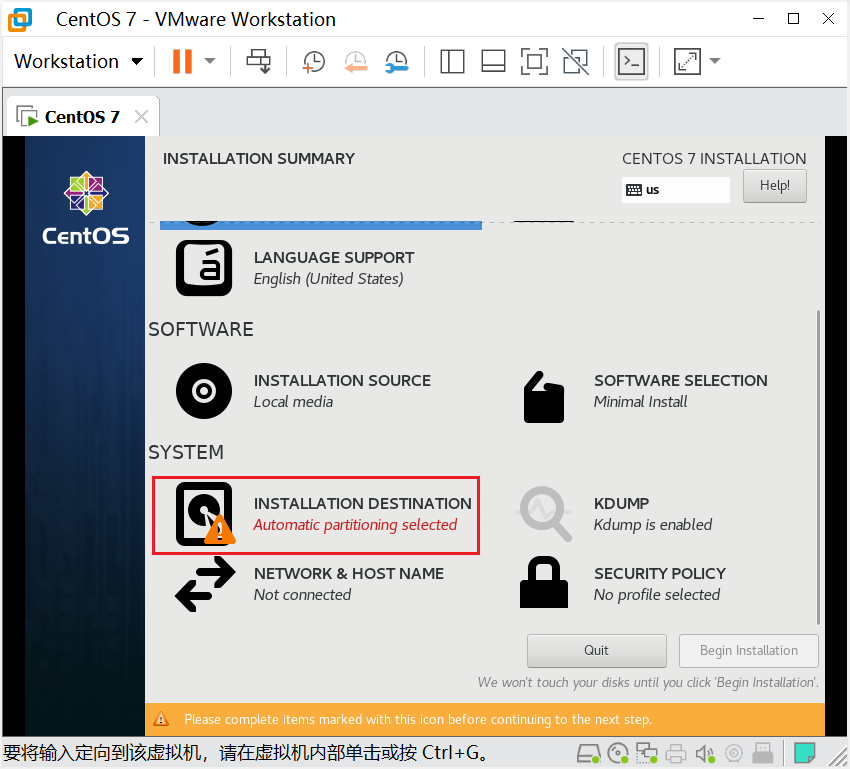Send Ctrl+Alt+Del to the VM
The width and height of the screenshot is (850, 769).
click(259, 62)
